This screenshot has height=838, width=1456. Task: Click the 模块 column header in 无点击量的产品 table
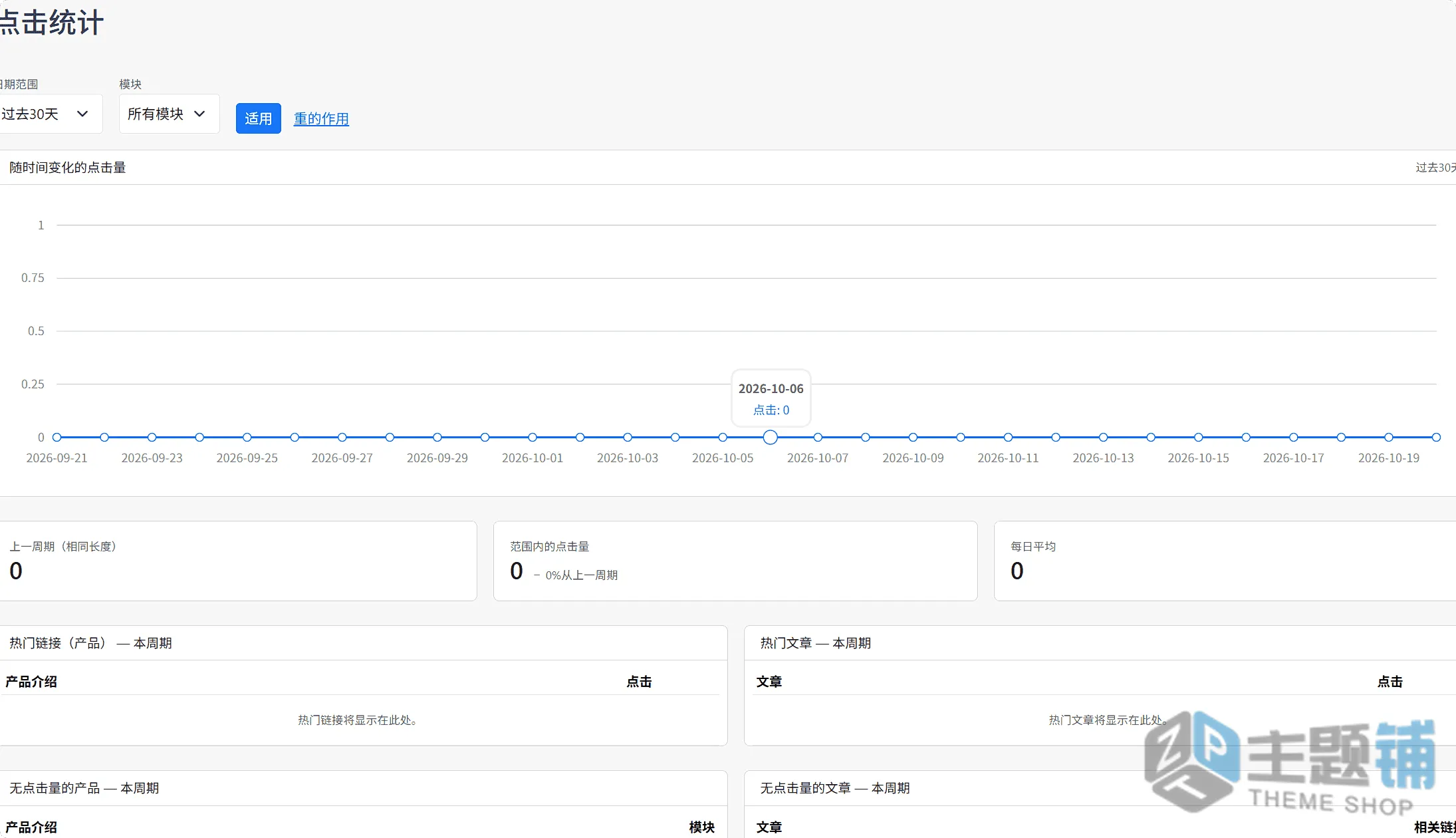pos(702,827)
